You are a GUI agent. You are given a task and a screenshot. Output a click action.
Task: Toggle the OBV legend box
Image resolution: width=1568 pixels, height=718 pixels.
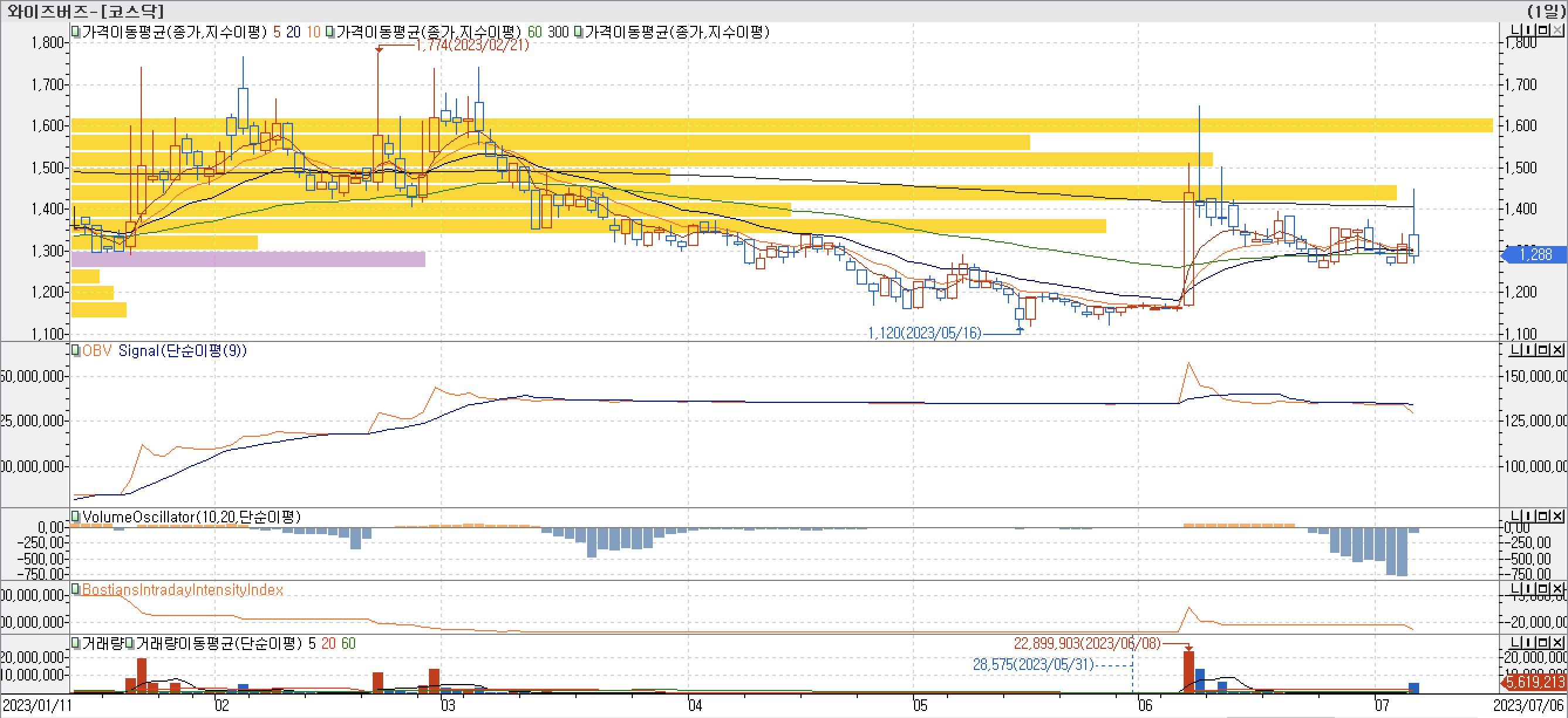76,350
